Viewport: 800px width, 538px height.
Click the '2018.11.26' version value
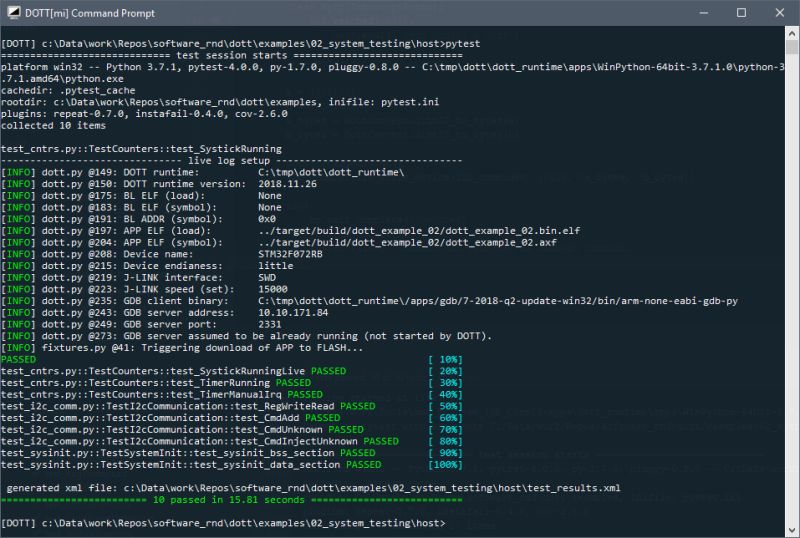[x=287, y=184]
